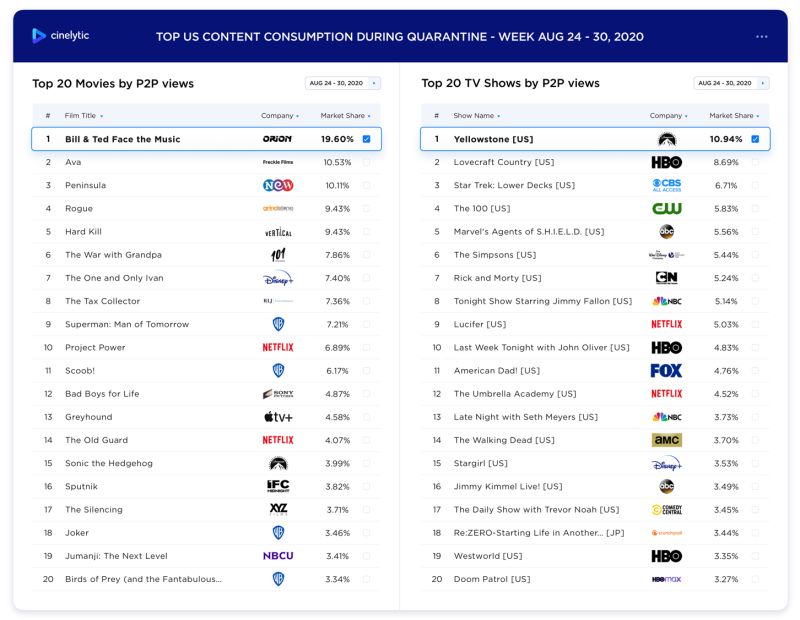This screenshot has height=620, width=800.
Task: Uncheck the Yellowstone row checkbox
Action: point(755,139)
